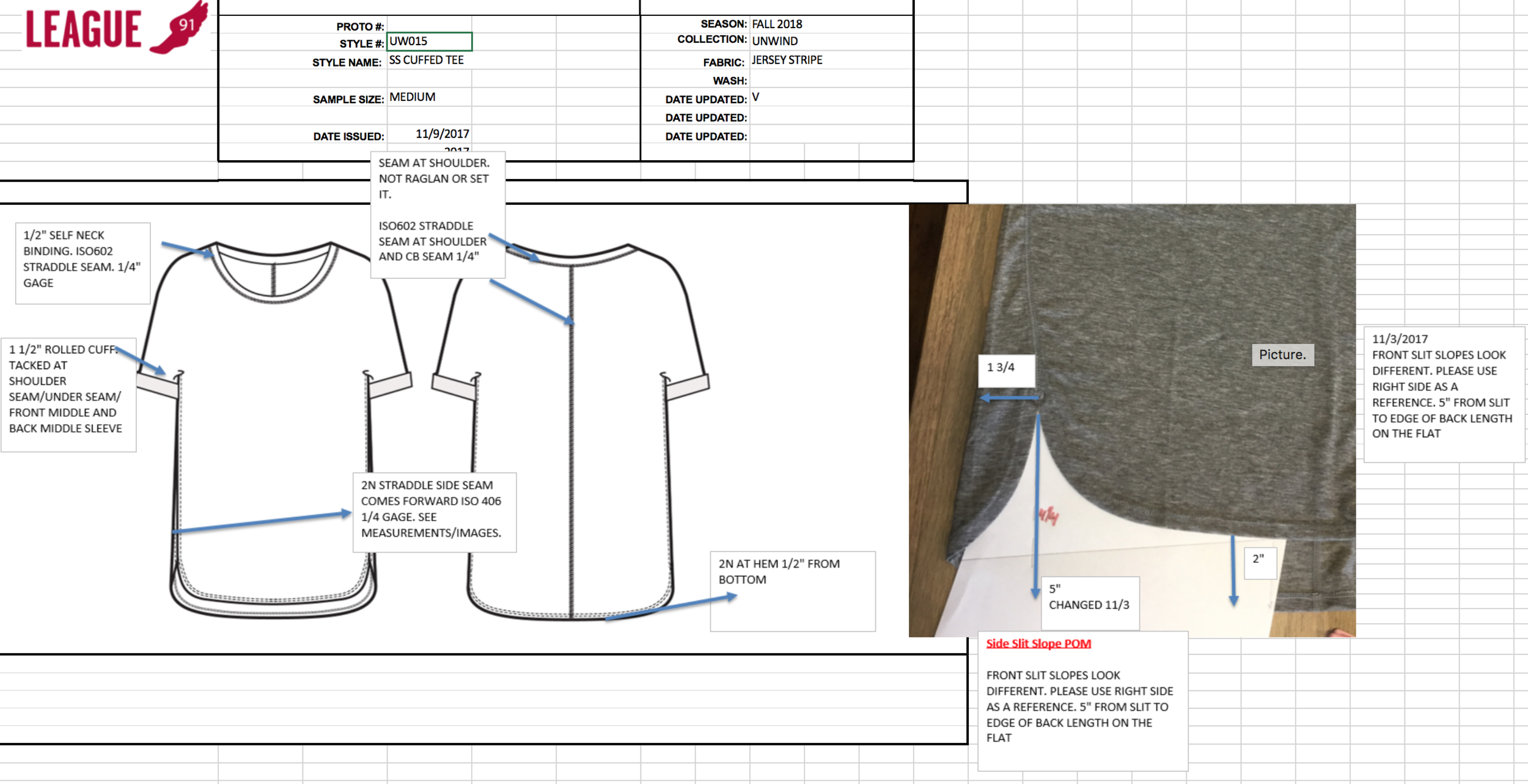Click the 11/9/2017 date issued cell
Screen dimensions: 1528x784
(441, 134)
